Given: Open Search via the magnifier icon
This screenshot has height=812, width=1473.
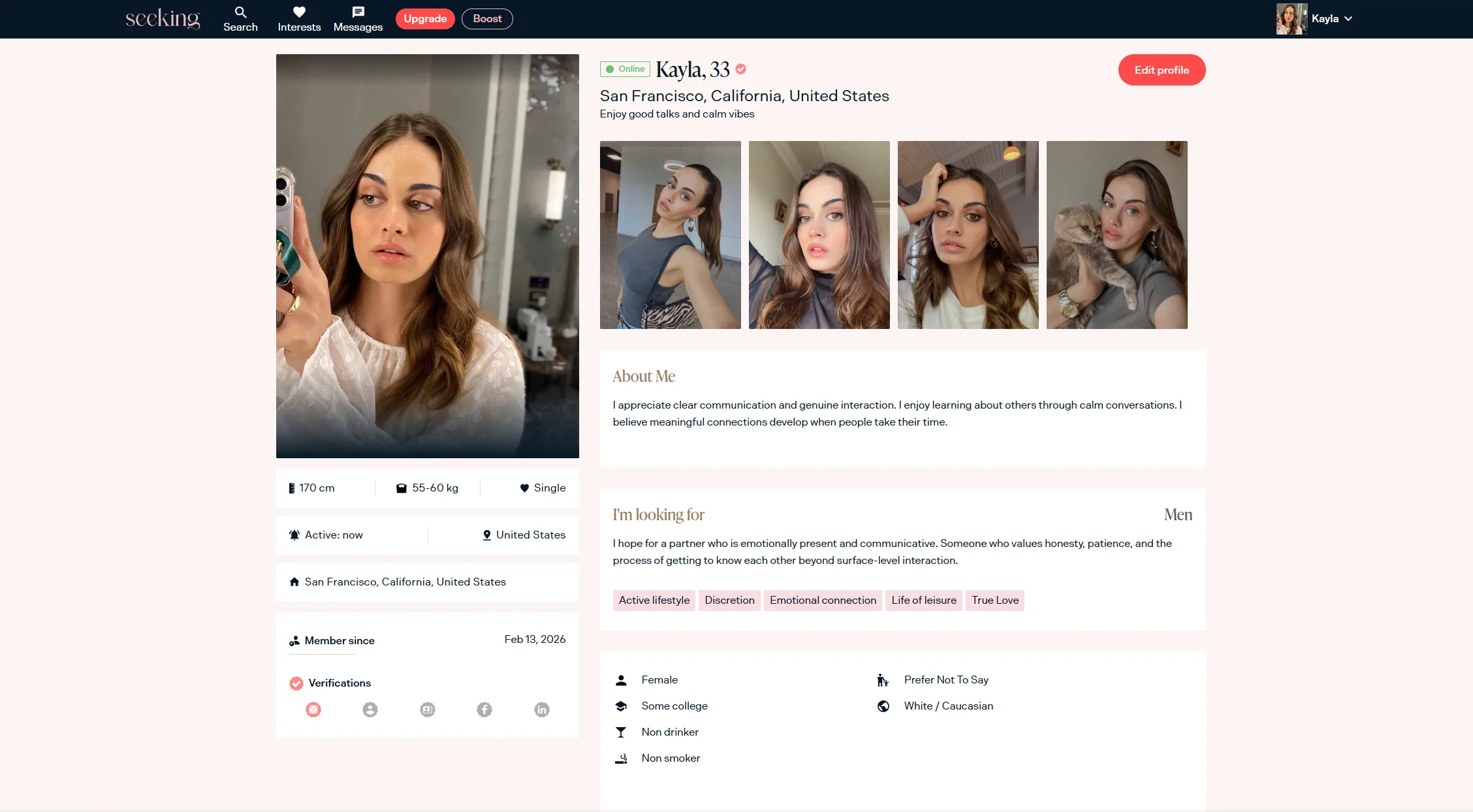Looking at the screenshot, I should (240, 12).
